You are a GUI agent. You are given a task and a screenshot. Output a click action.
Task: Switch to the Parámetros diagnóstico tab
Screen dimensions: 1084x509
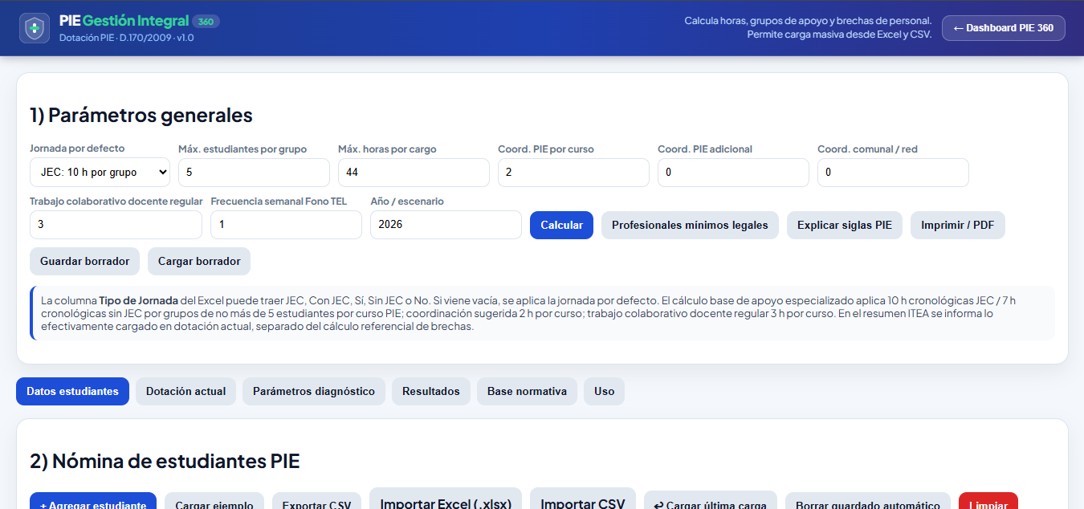314,391
